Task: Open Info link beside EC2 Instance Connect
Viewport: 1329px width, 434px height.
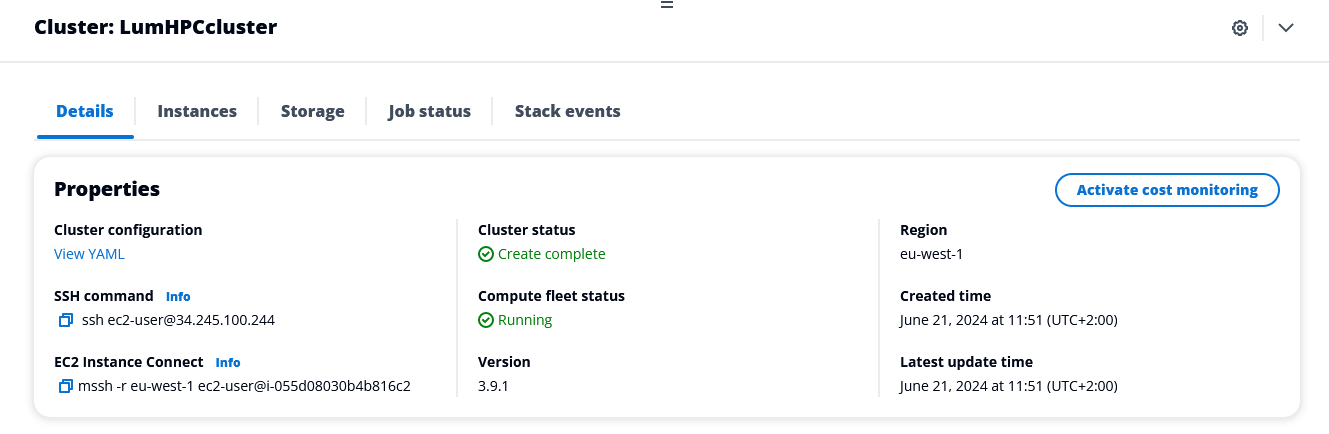Action: point(228,363)
